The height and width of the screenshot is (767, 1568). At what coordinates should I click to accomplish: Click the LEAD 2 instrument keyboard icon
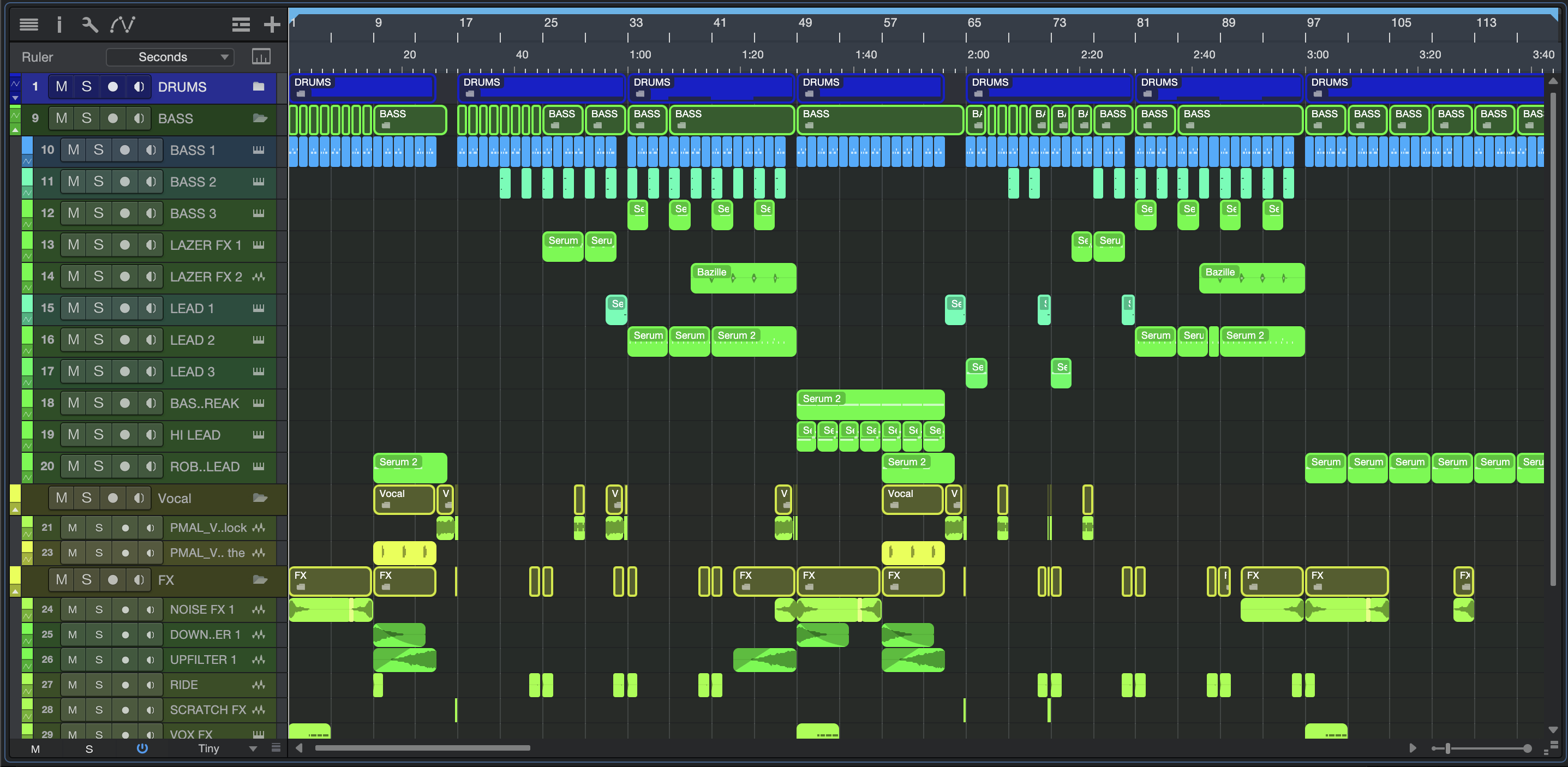(x=259, y=340)
